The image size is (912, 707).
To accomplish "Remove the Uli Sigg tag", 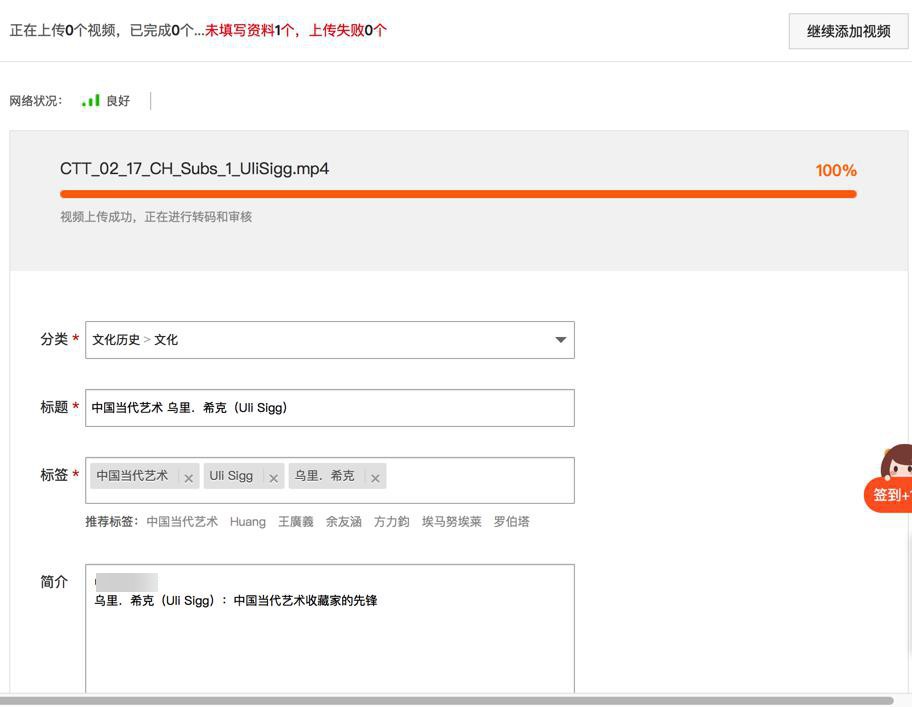I will click(273, 479).
